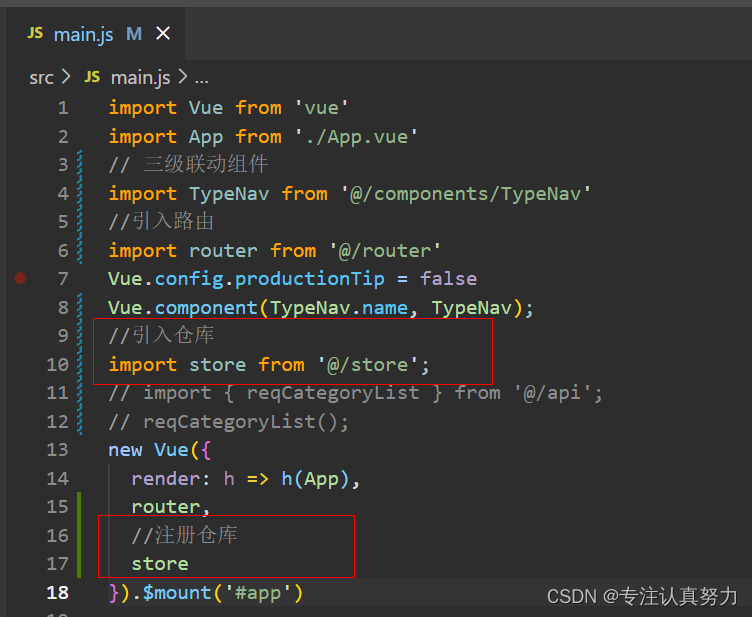
Task: Click the JS icon in the breadcrumb
Action: (92, 77)
